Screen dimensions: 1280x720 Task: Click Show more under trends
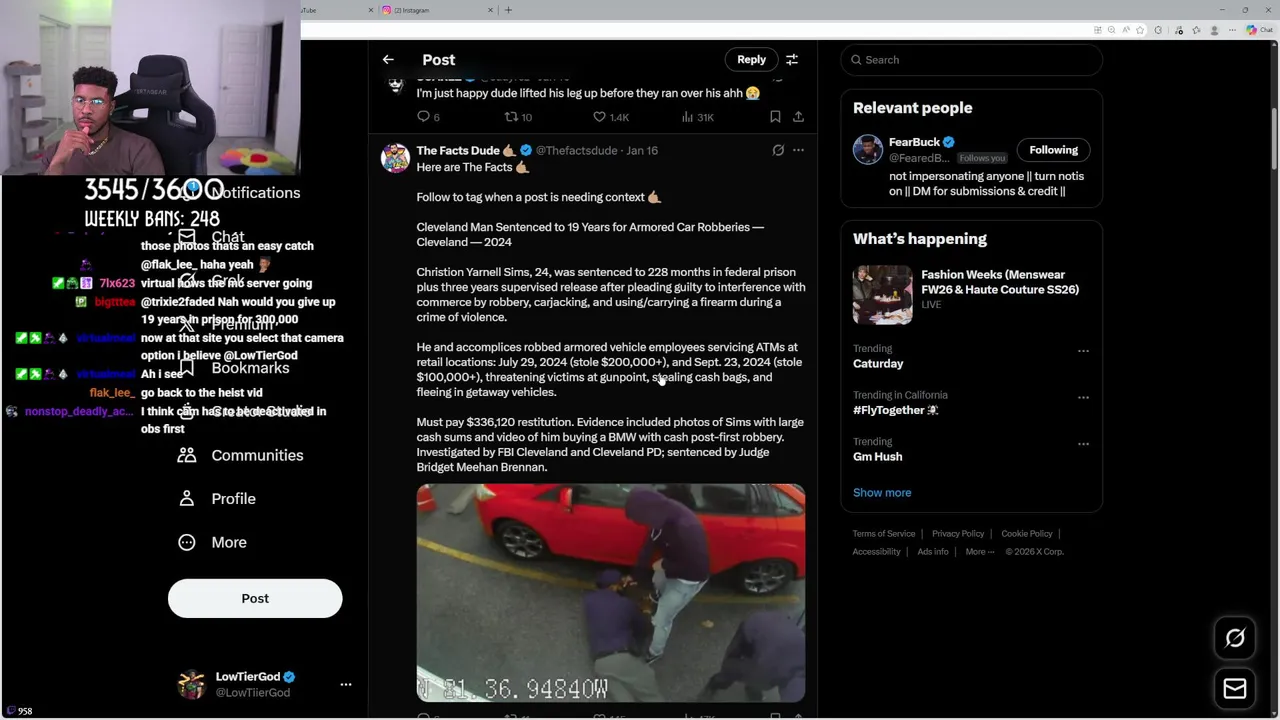tap(882, 492)
